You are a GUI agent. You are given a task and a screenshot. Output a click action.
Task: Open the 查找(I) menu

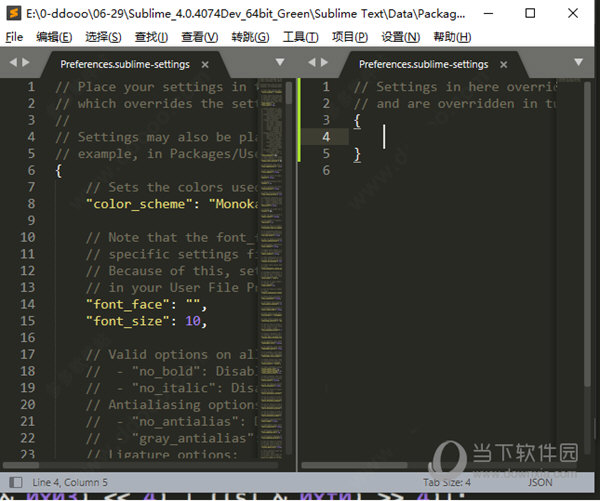point(151,37)
